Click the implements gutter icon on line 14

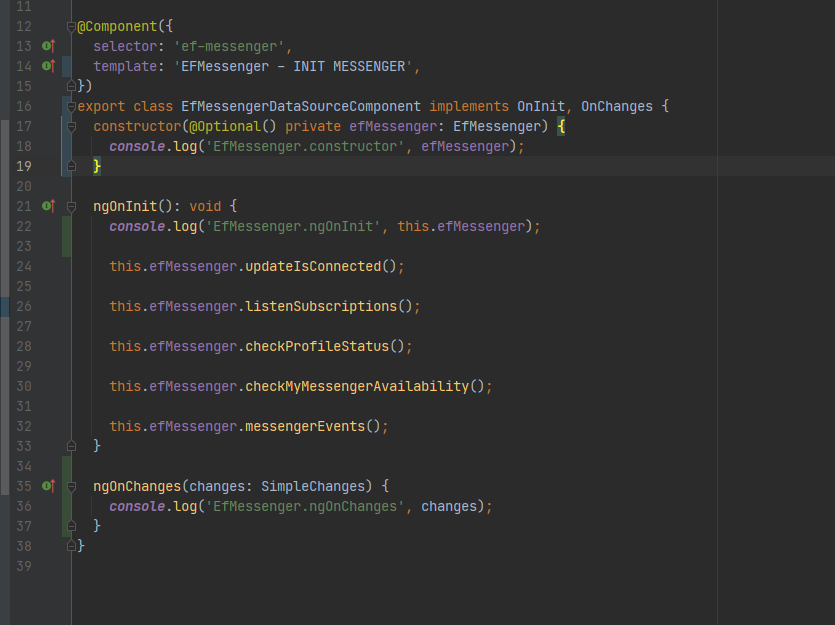48,66
